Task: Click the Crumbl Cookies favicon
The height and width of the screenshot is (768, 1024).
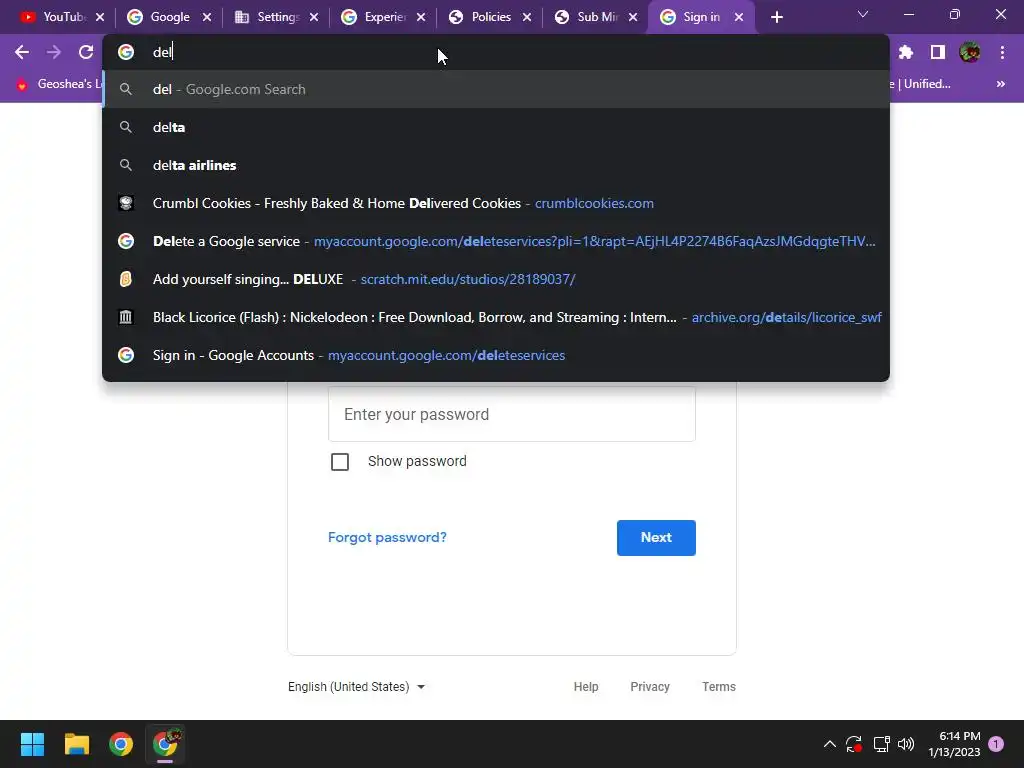Action: tap(126, 203)
